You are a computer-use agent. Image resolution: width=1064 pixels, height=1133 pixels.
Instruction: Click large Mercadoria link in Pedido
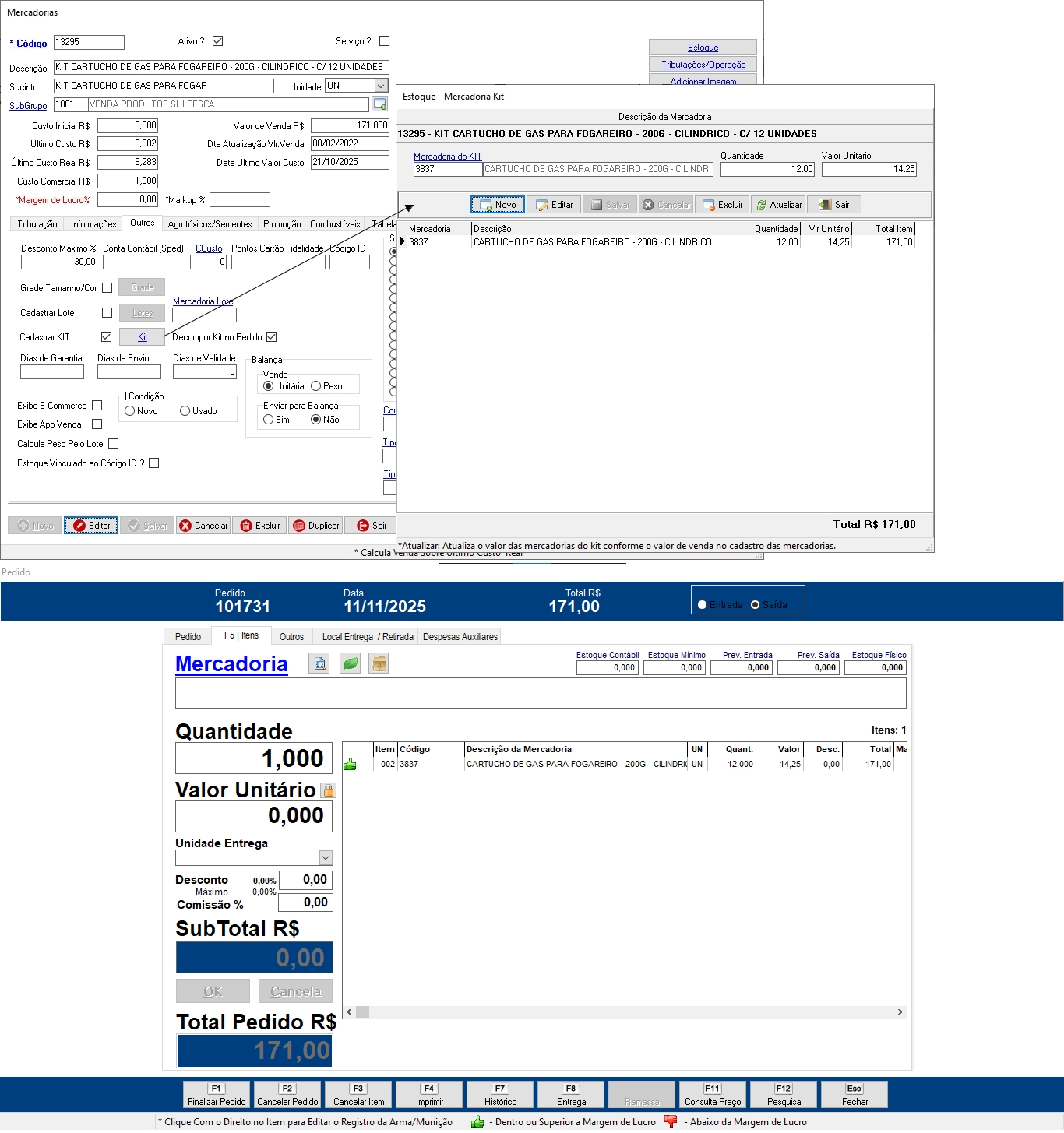pos(231,664)
